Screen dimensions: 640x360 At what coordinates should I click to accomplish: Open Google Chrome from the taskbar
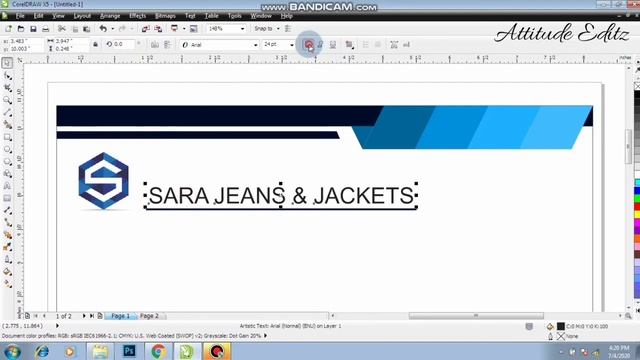pos(158,351)
